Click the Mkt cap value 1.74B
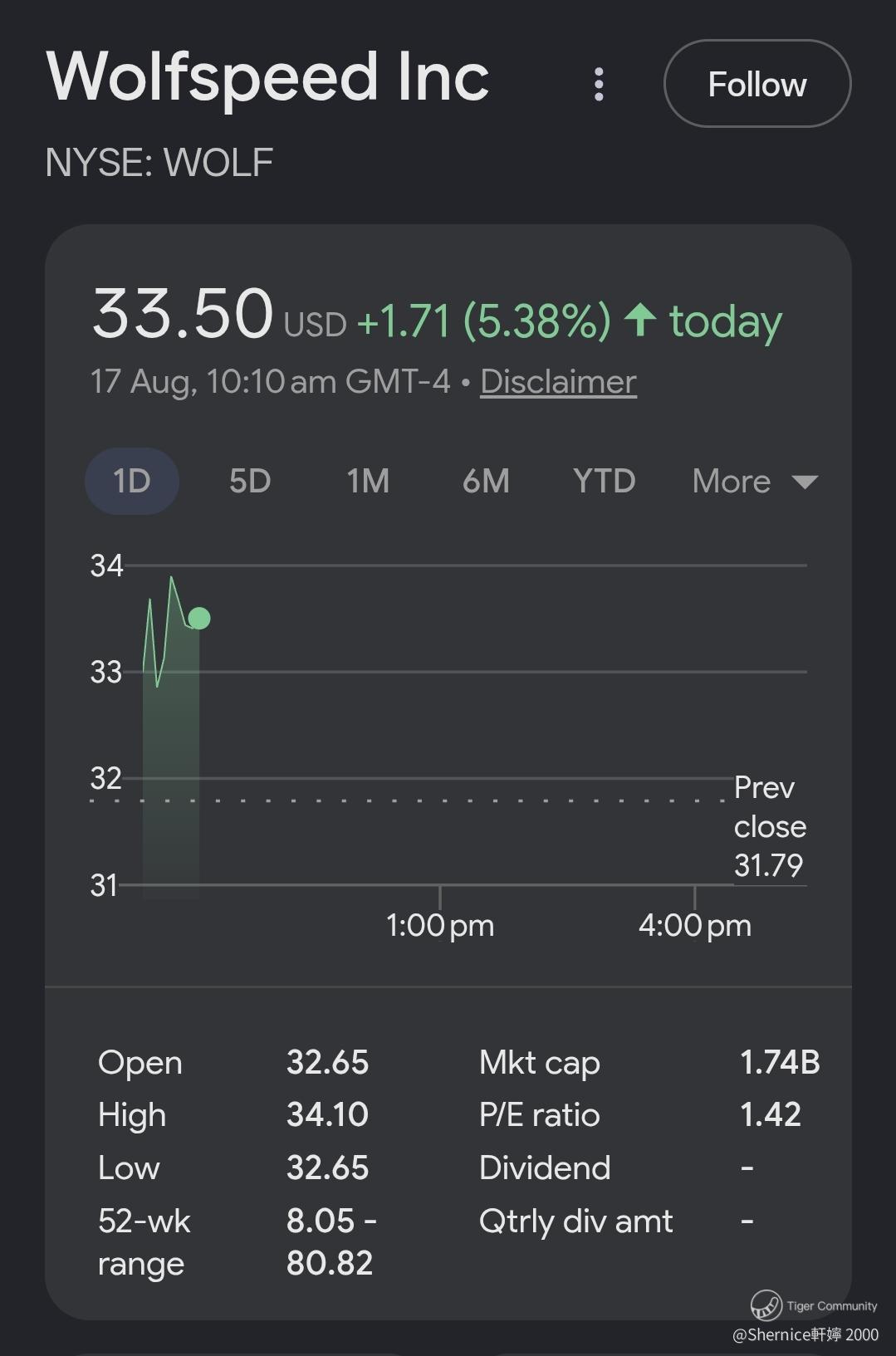Viewport: 896px width, 1356px height. pos(780,1062)
